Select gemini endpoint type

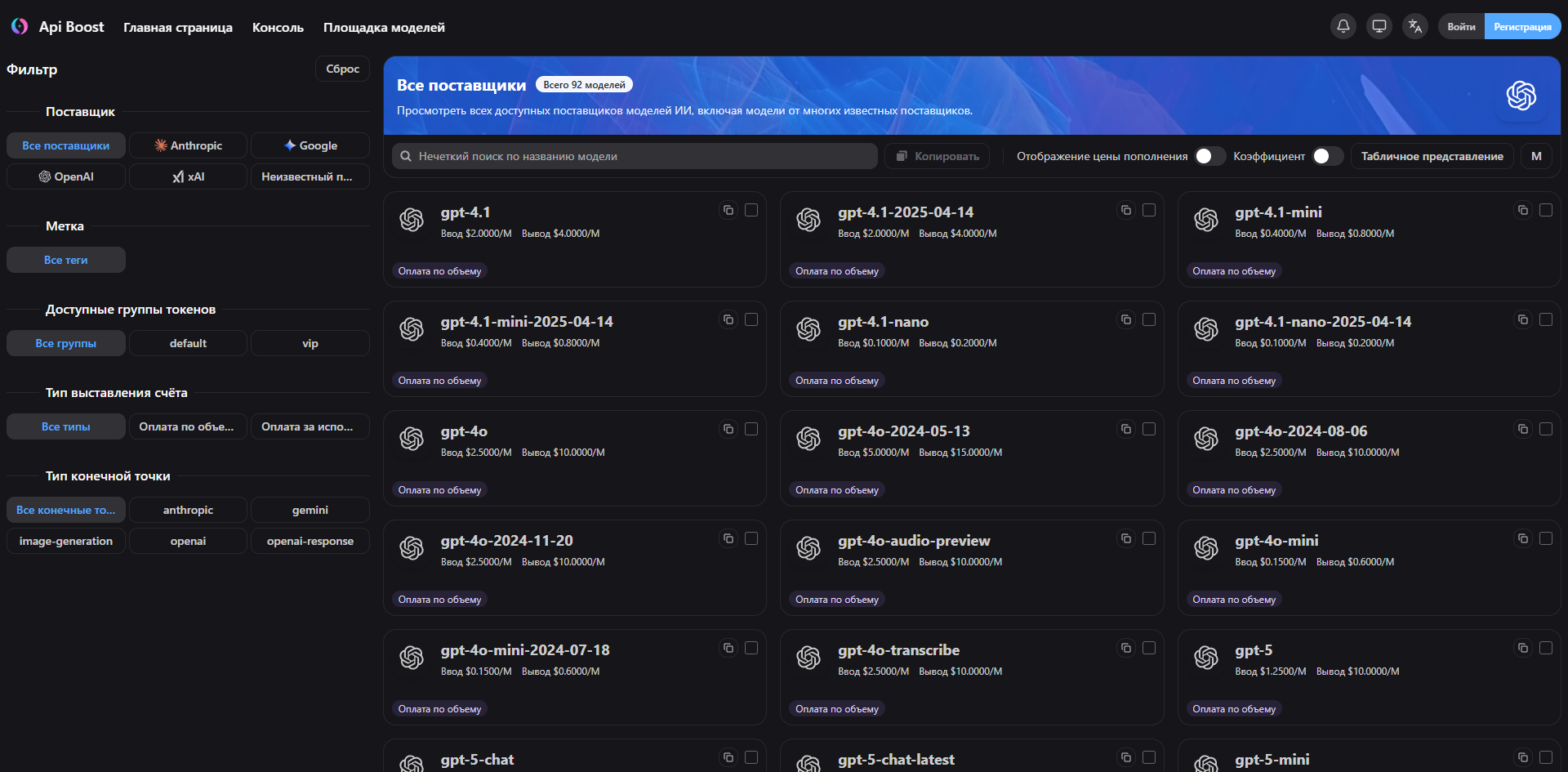pos(310,510)
